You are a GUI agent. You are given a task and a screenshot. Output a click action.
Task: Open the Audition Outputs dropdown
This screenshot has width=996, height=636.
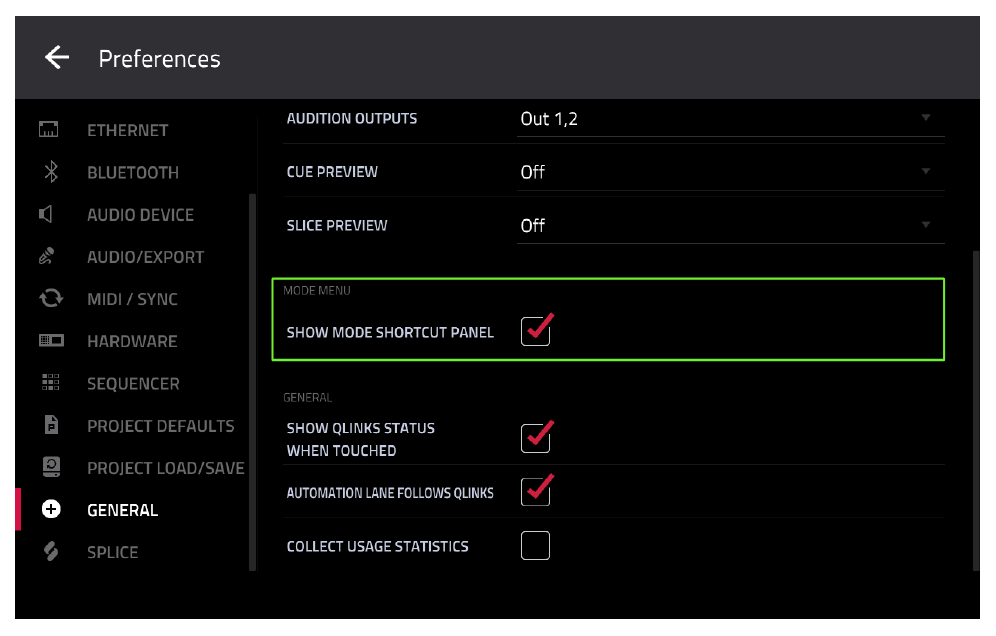point(730,119)
